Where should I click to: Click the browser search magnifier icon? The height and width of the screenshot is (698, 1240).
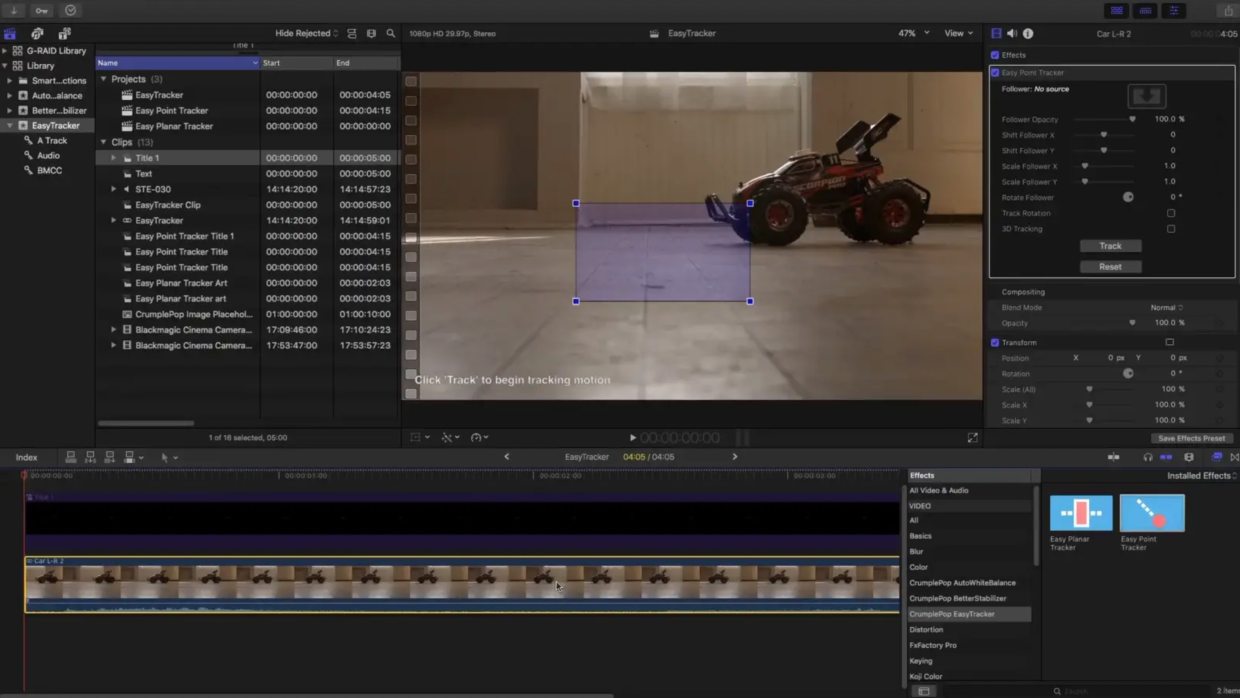(391, 33)
